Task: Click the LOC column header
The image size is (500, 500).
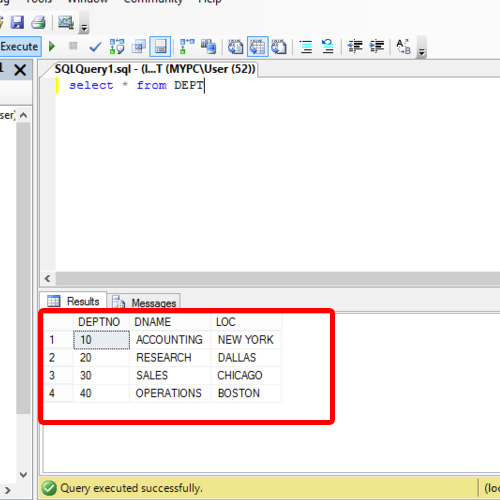Action: point(247,322)
